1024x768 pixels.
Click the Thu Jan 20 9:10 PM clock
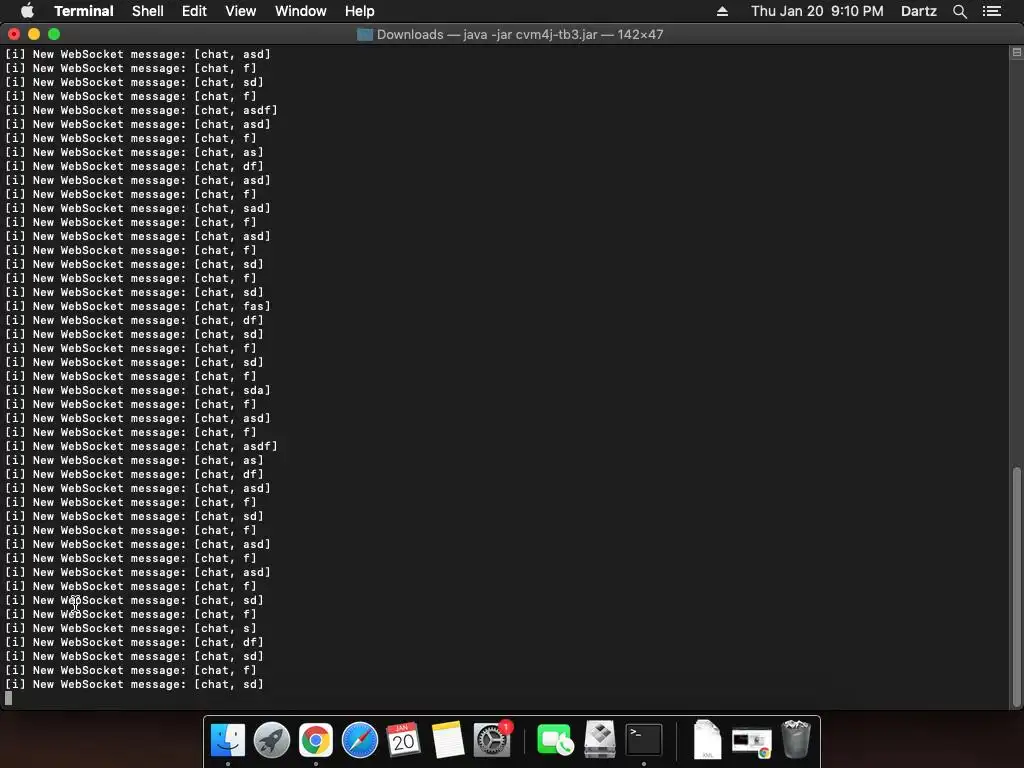click(x=817, y=11)
